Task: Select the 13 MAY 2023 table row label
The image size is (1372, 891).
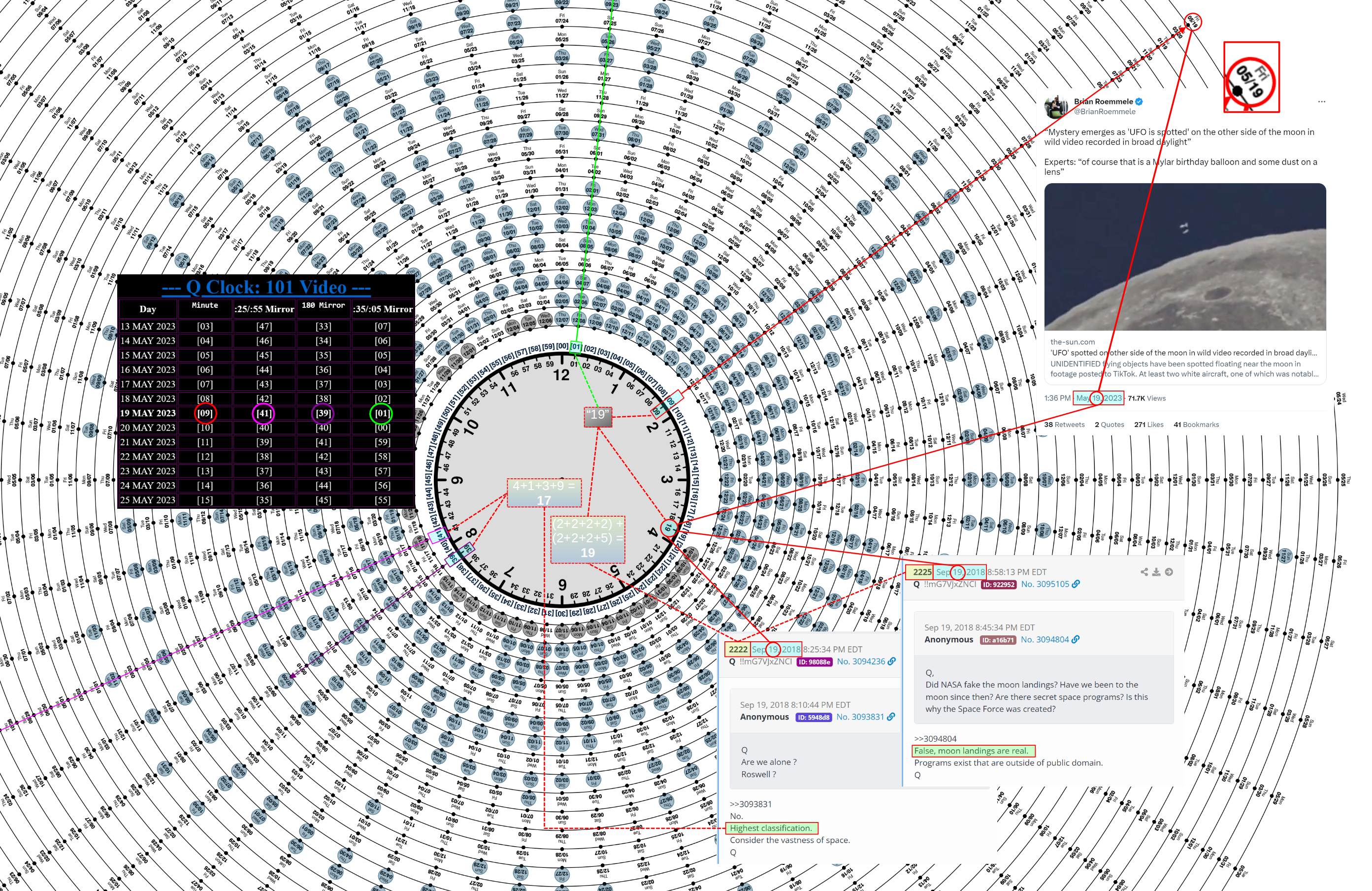Action: click(148, 327)
